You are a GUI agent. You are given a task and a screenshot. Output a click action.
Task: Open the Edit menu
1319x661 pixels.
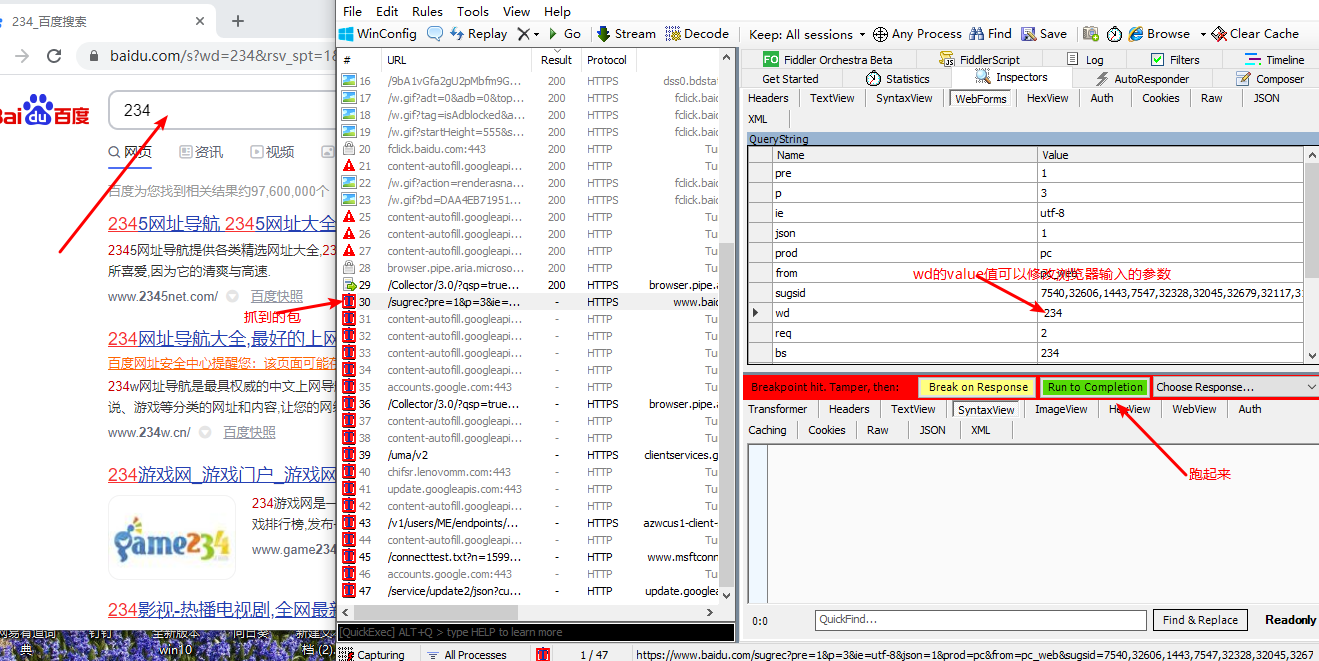387,11
